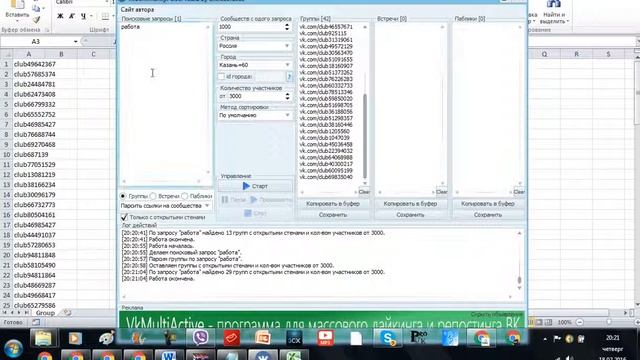Click the 'Количество участников' stepper arrows
This screenshot has height=360, width=640.
[287, 96]
